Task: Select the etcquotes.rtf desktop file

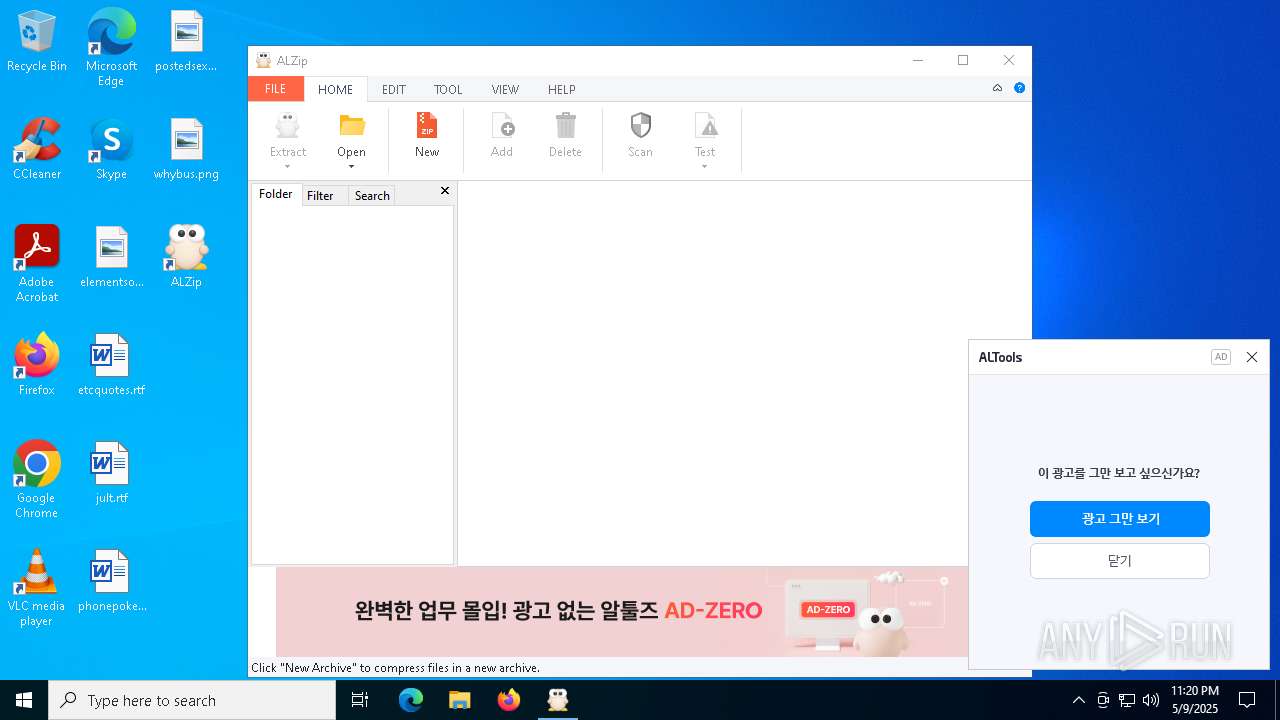Action: 111,365
